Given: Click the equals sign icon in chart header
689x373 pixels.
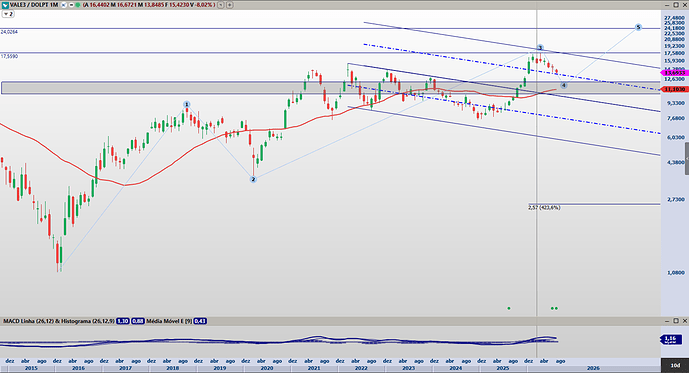Looking at the screenshot, I should click(71, 5).
